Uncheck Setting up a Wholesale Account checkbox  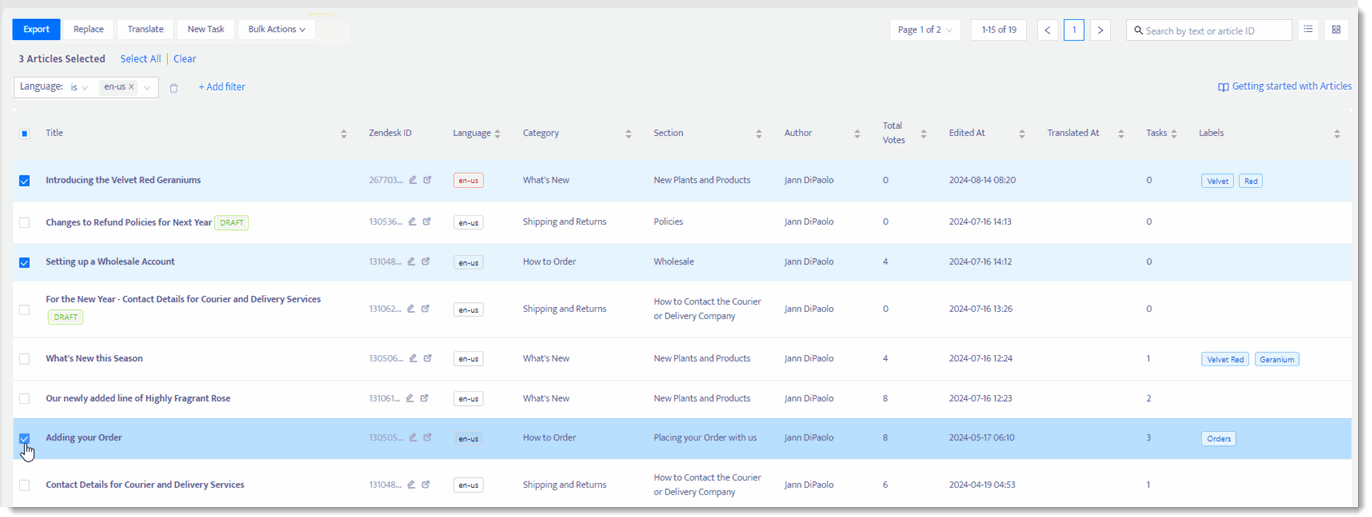pyautogui.click(x=25, y=262)
